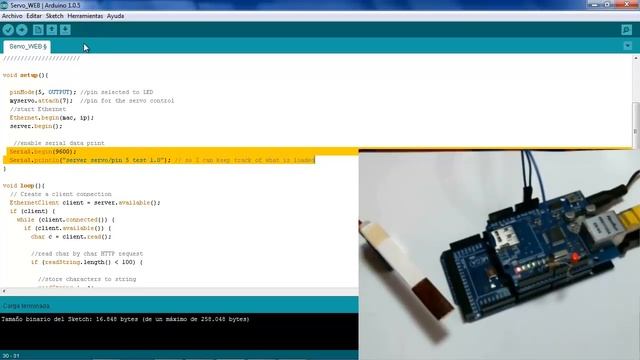This screenshot has height=360, width=640.
Task: Upload the sketch with arrow button
Action: (x=22, y=30)
